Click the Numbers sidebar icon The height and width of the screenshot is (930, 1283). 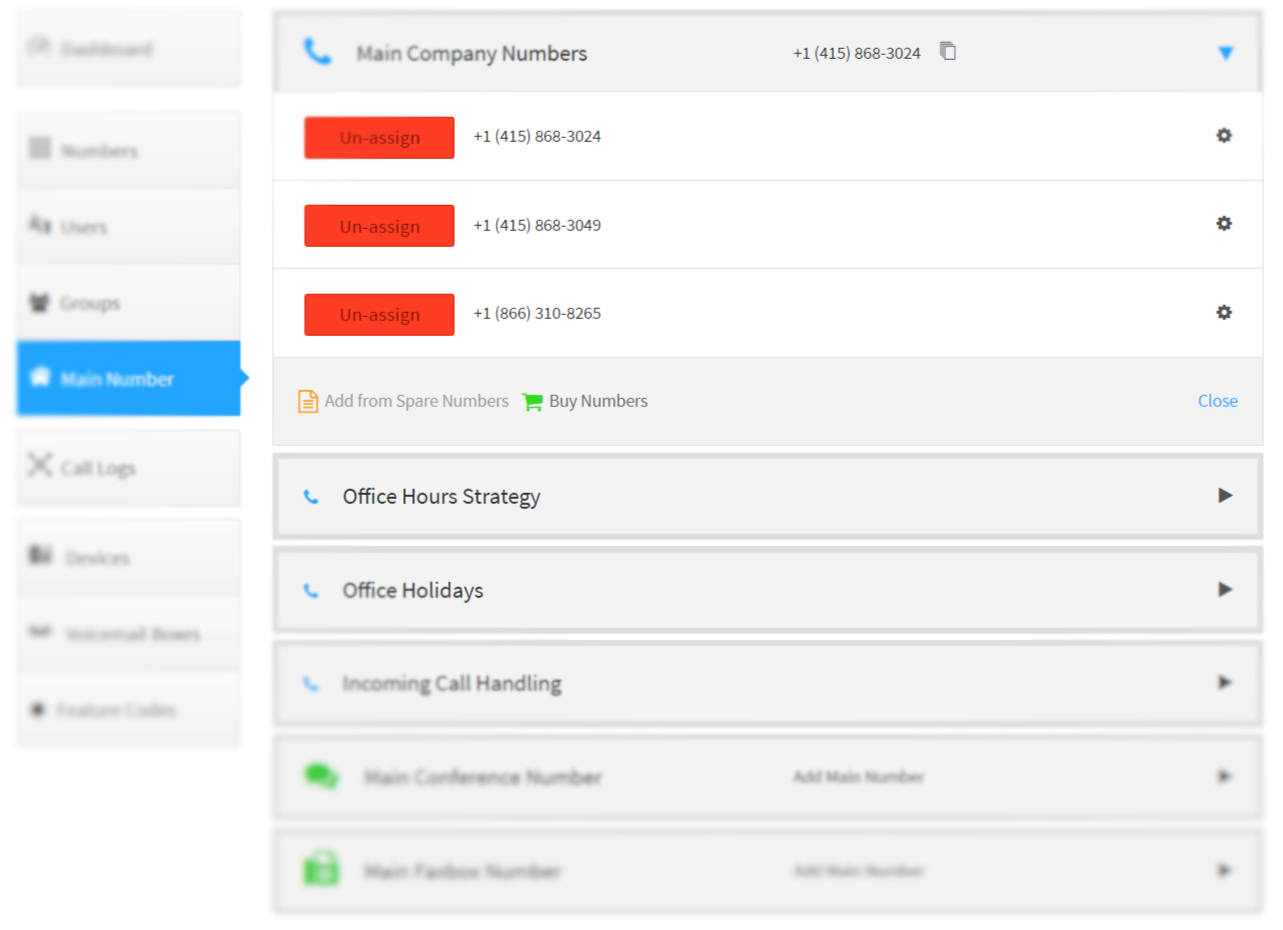pos(40,149)
